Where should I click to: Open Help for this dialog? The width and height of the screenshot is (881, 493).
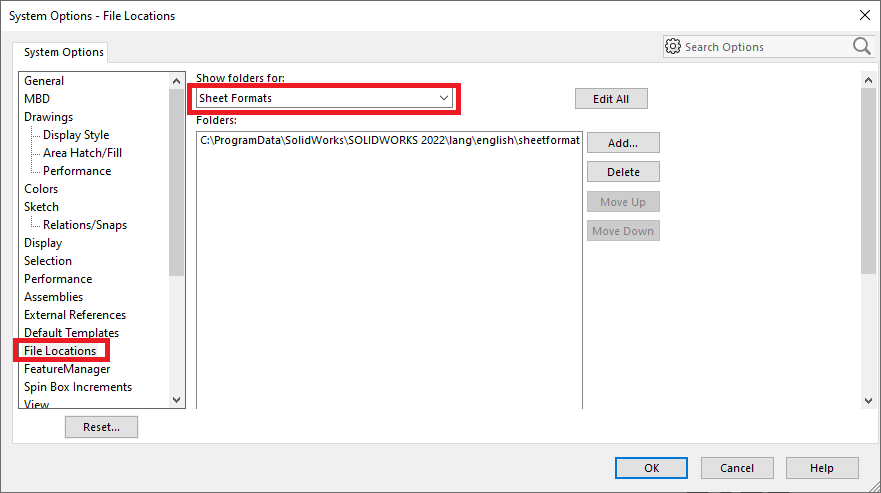(x=821, y=468)
